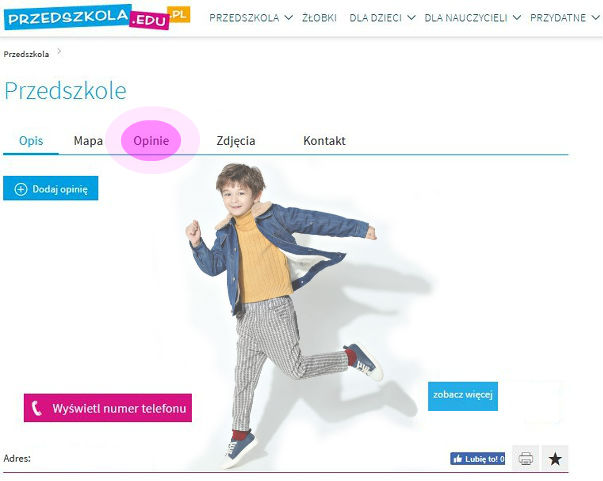
Task: Expand the PRZEDSZKOLA menu chevron
Action: [x=288, y=18]
